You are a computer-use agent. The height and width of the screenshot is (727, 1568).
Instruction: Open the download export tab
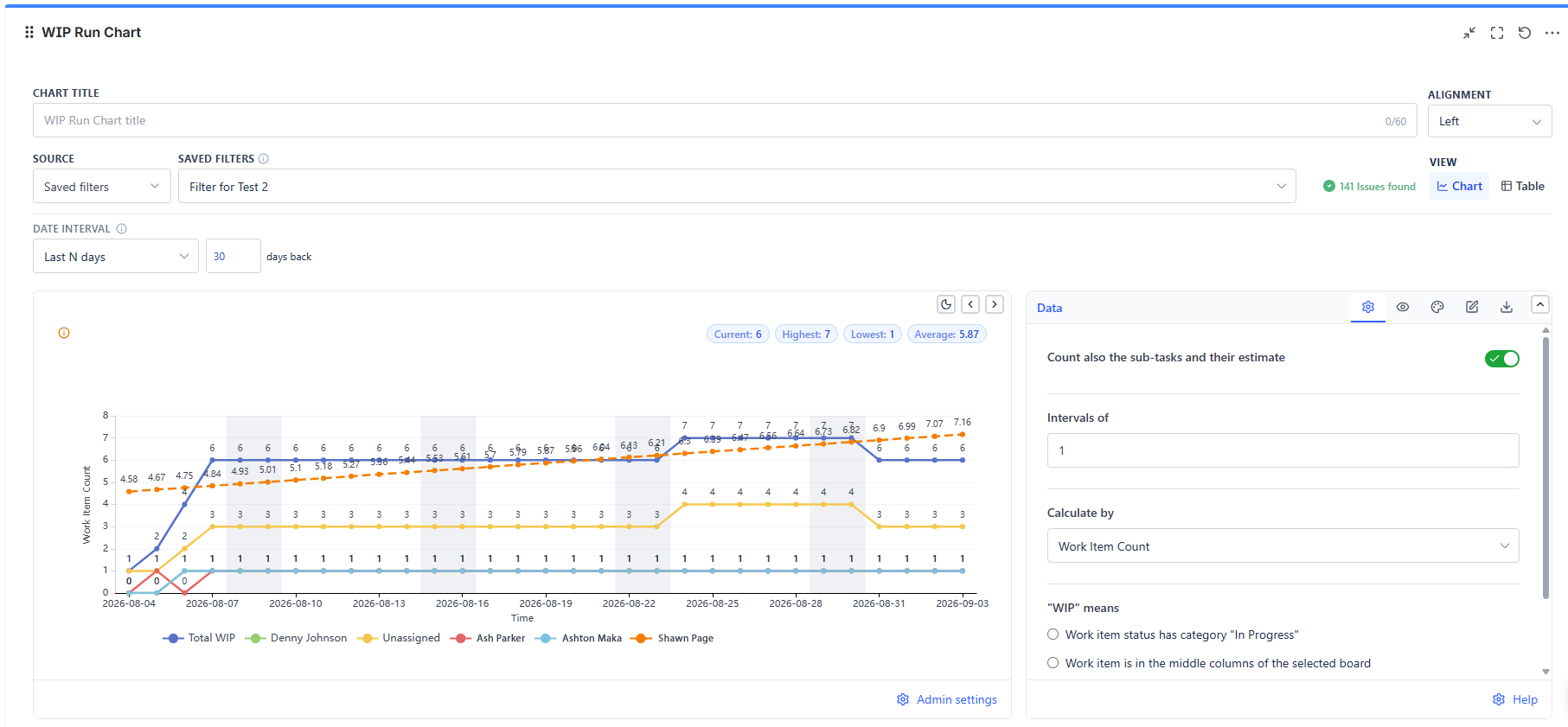pyautogui.click(x=1507, y=307)
